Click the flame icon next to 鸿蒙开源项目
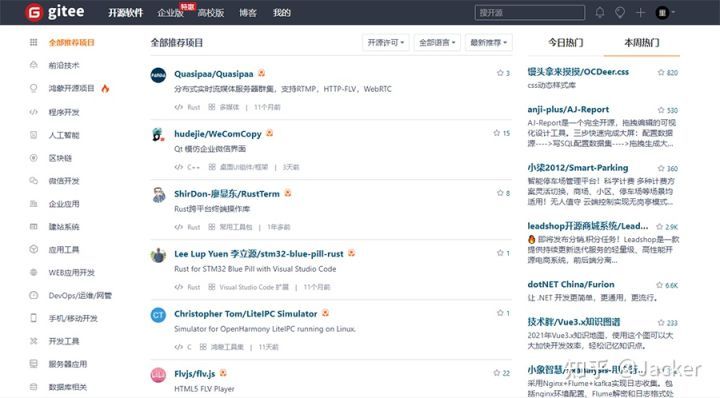Viewport: 720px width, 398px height. coord(105,88)
